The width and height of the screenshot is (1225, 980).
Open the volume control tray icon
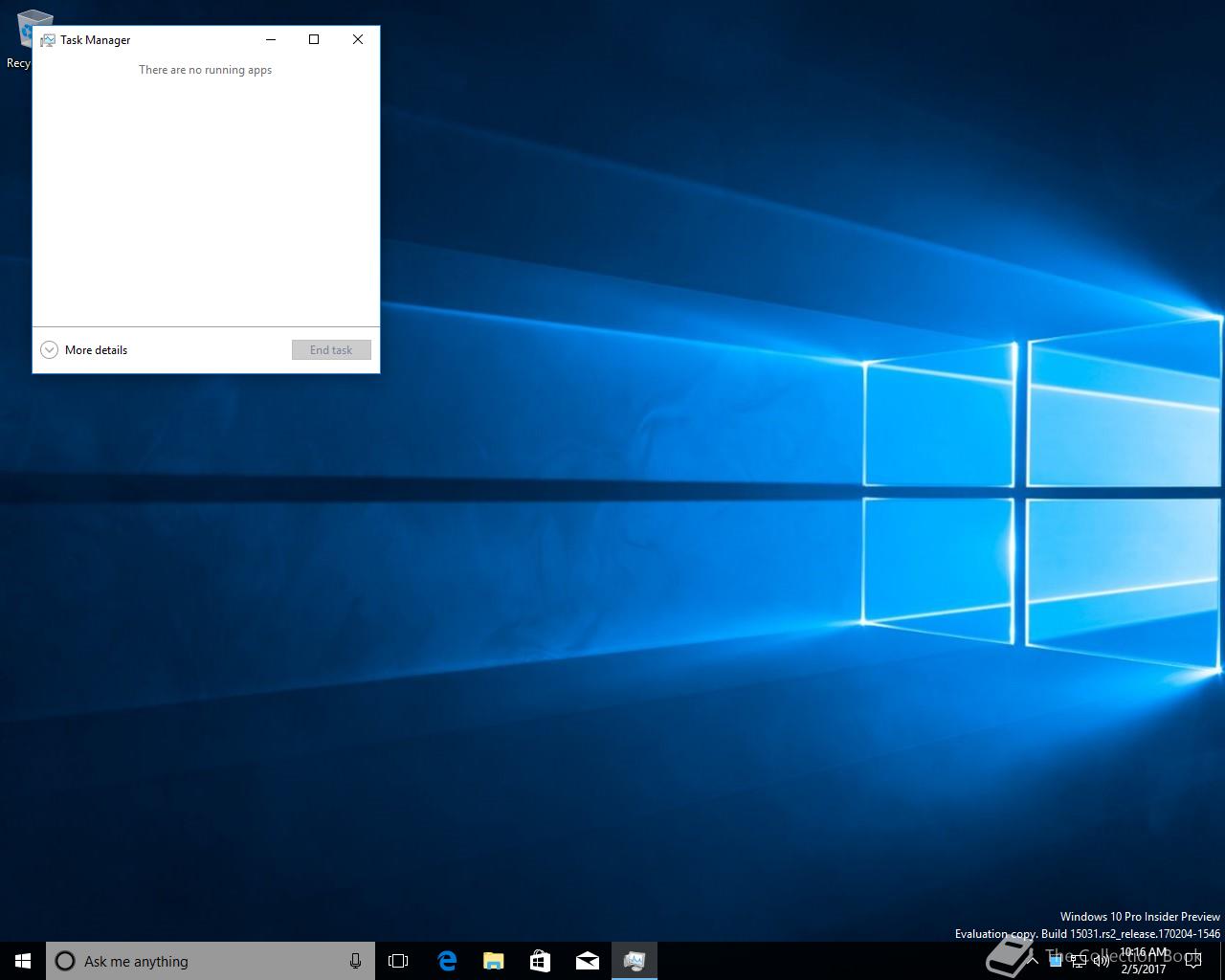point(1102,961)
